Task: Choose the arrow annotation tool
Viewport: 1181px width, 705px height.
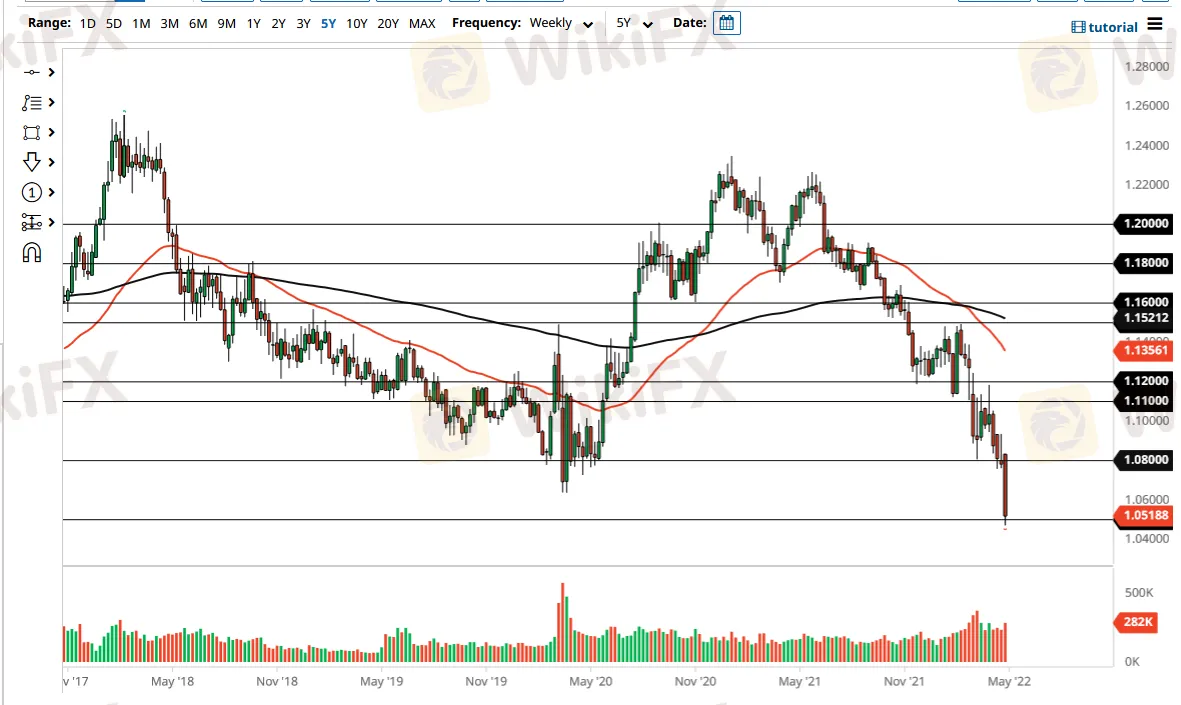Action: click(30, 162)
